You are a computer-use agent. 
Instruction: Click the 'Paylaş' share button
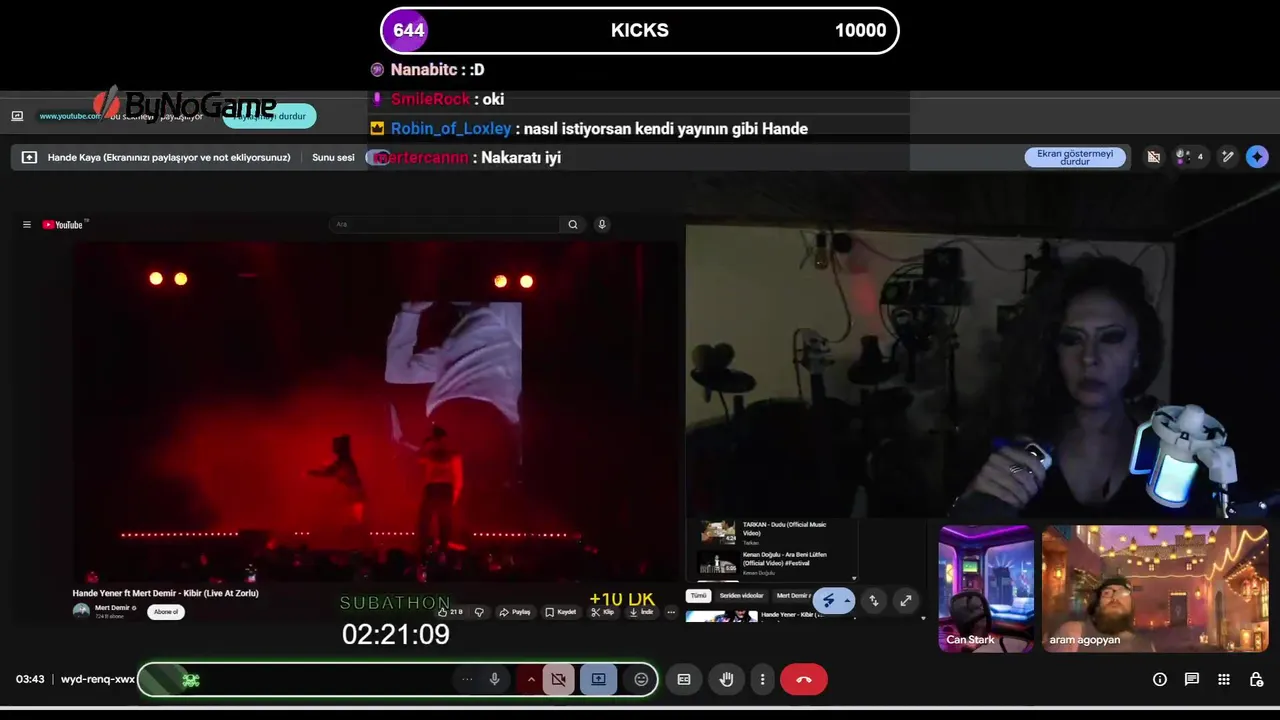[x=515, y=612]
